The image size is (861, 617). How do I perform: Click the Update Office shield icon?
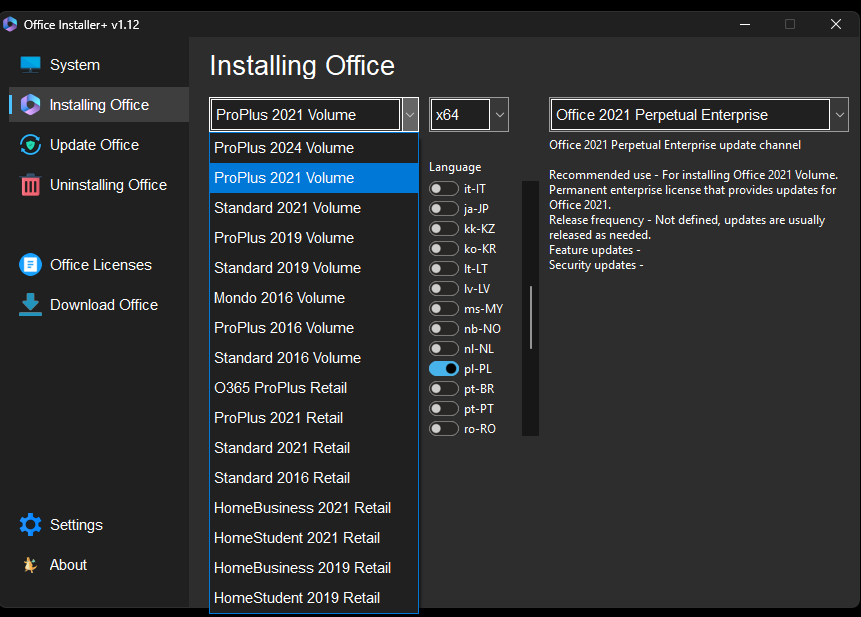tap(30, 145)
